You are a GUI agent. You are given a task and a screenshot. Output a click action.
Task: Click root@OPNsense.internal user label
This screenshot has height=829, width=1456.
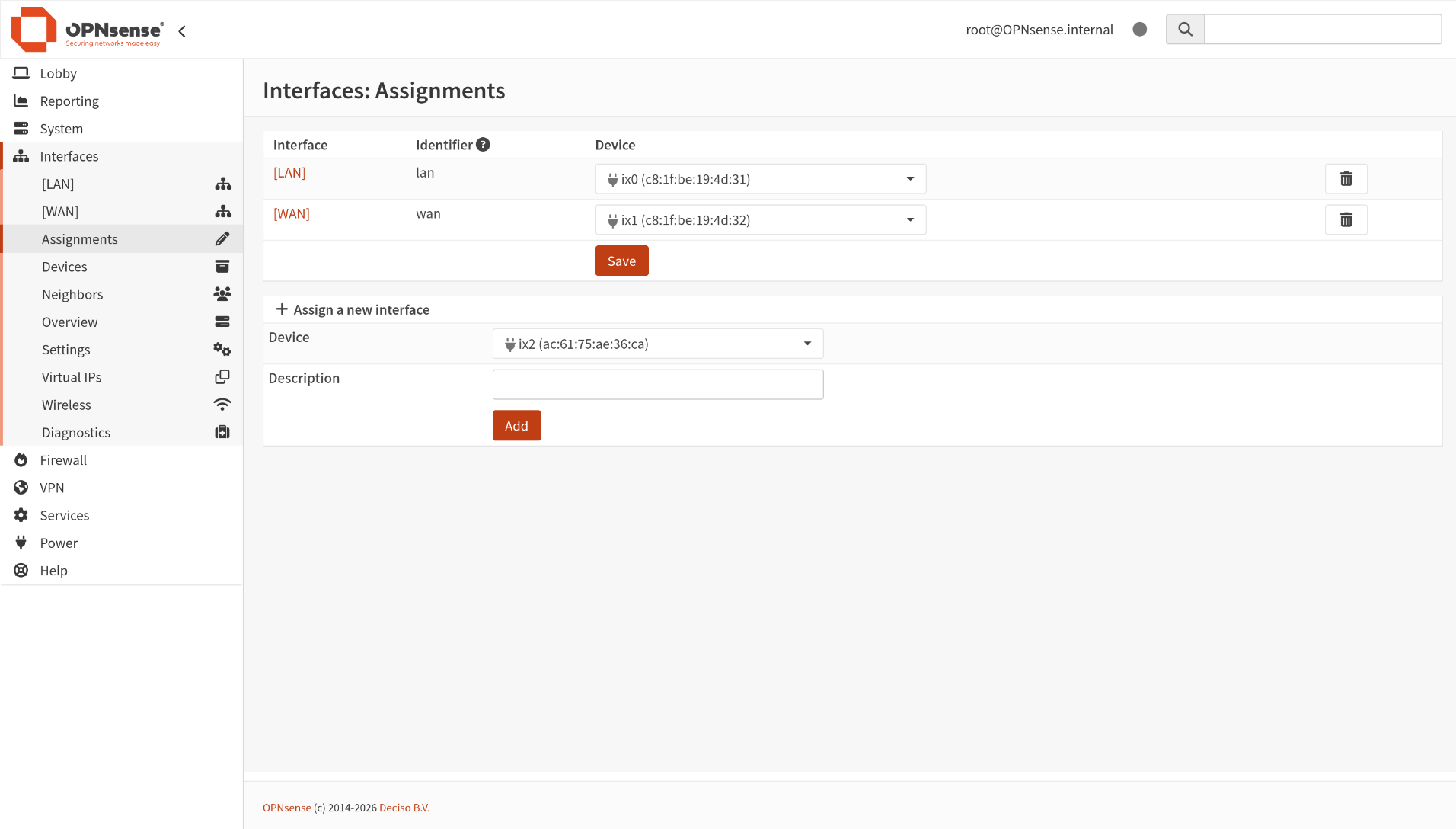[1039, 30]
